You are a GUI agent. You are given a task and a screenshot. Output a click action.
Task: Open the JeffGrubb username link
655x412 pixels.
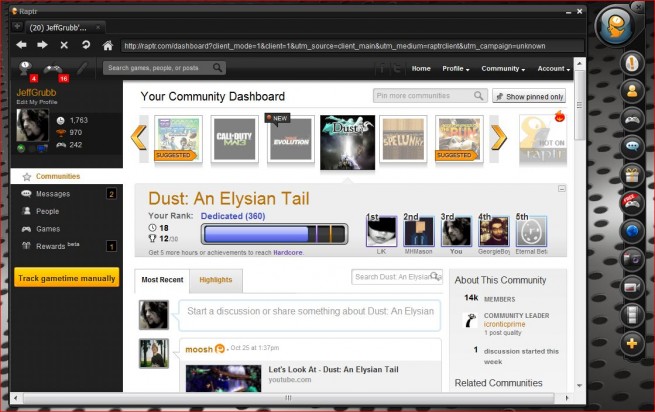(x=36, y=92)
